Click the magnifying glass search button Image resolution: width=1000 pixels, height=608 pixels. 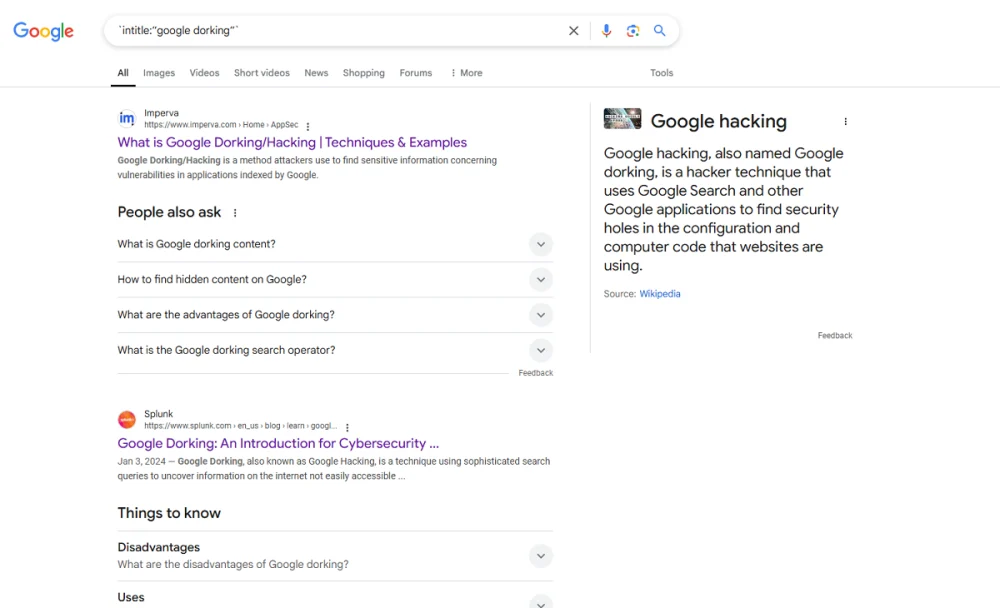pyautogui.click(x=659, y=31)
